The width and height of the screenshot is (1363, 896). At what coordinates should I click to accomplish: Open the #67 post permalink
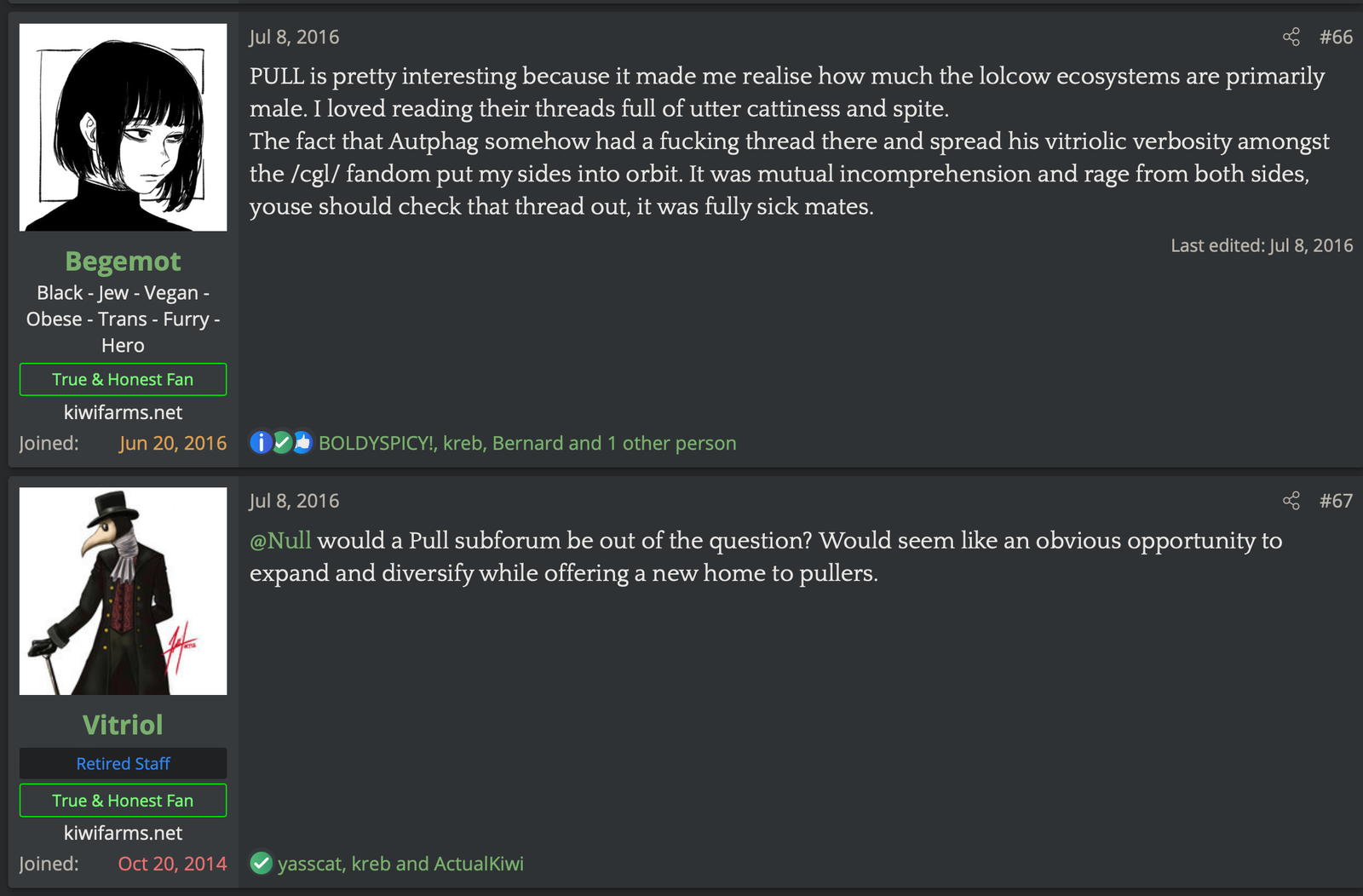[1336, 501]
